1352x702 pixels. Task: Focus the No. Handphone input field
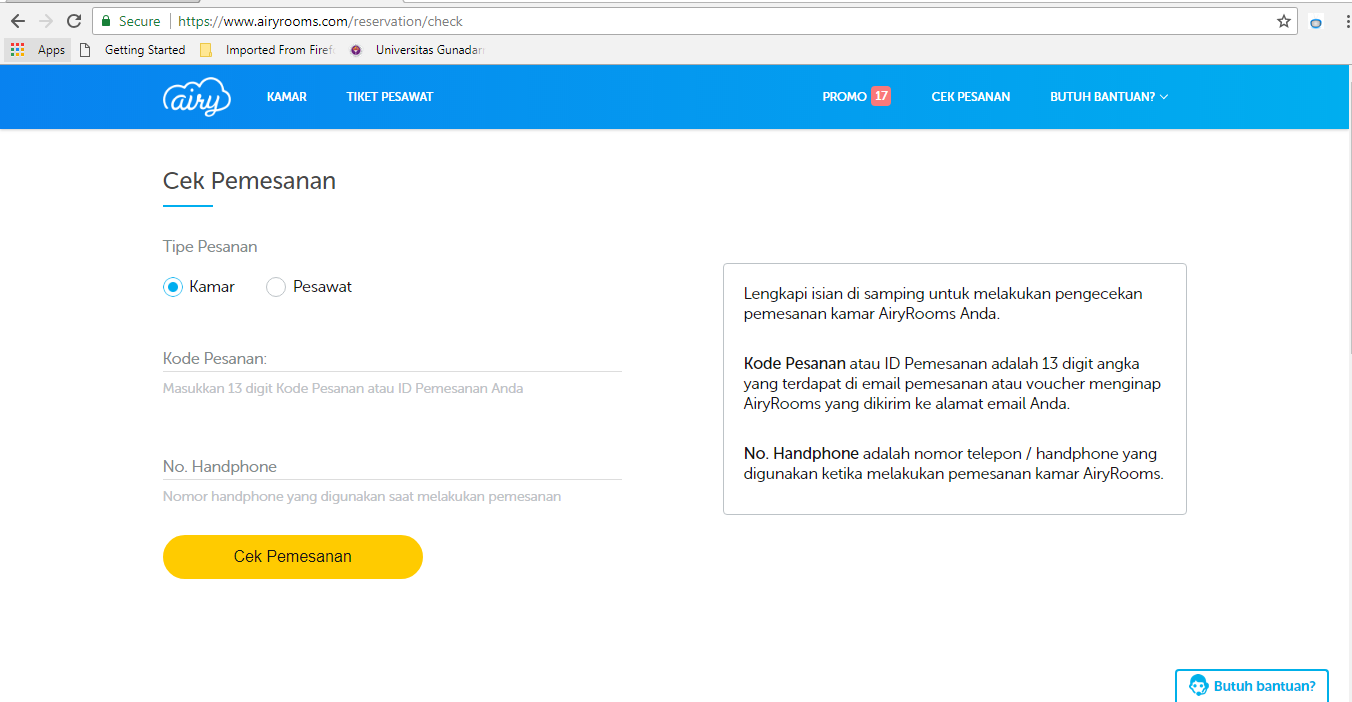click(x=392, y=466)
